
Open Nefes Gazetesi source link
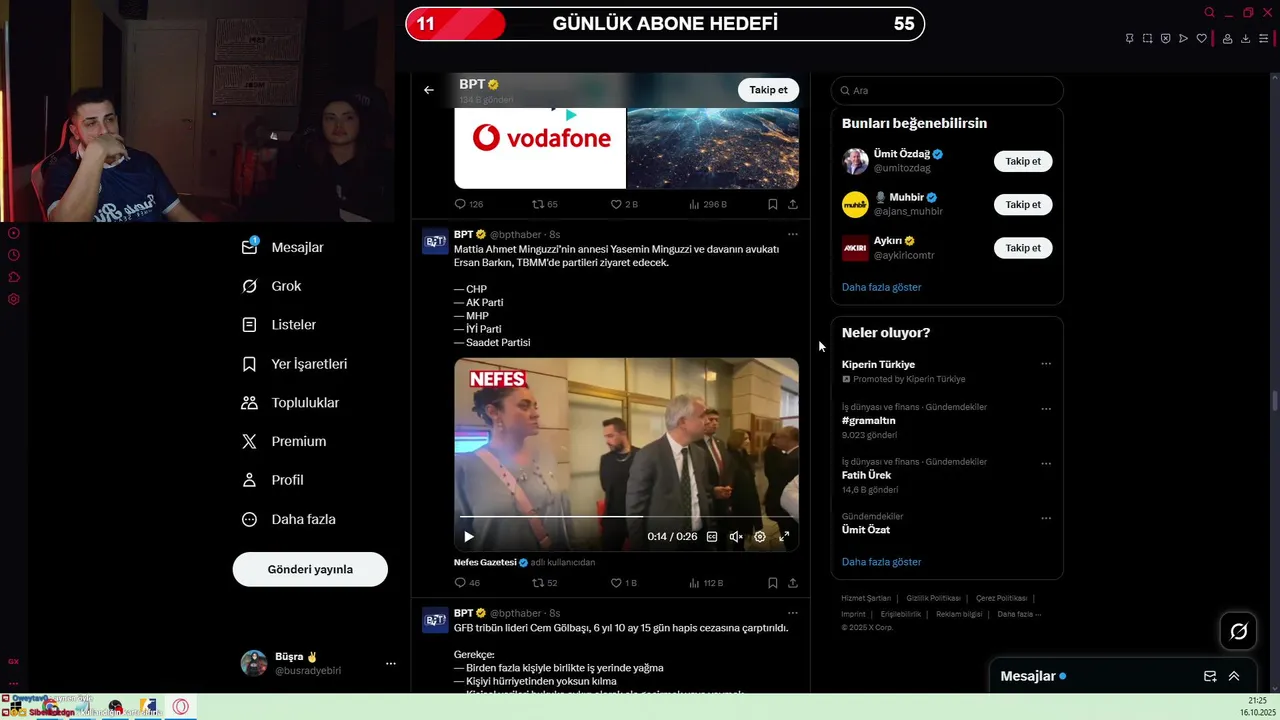point(491,562)
